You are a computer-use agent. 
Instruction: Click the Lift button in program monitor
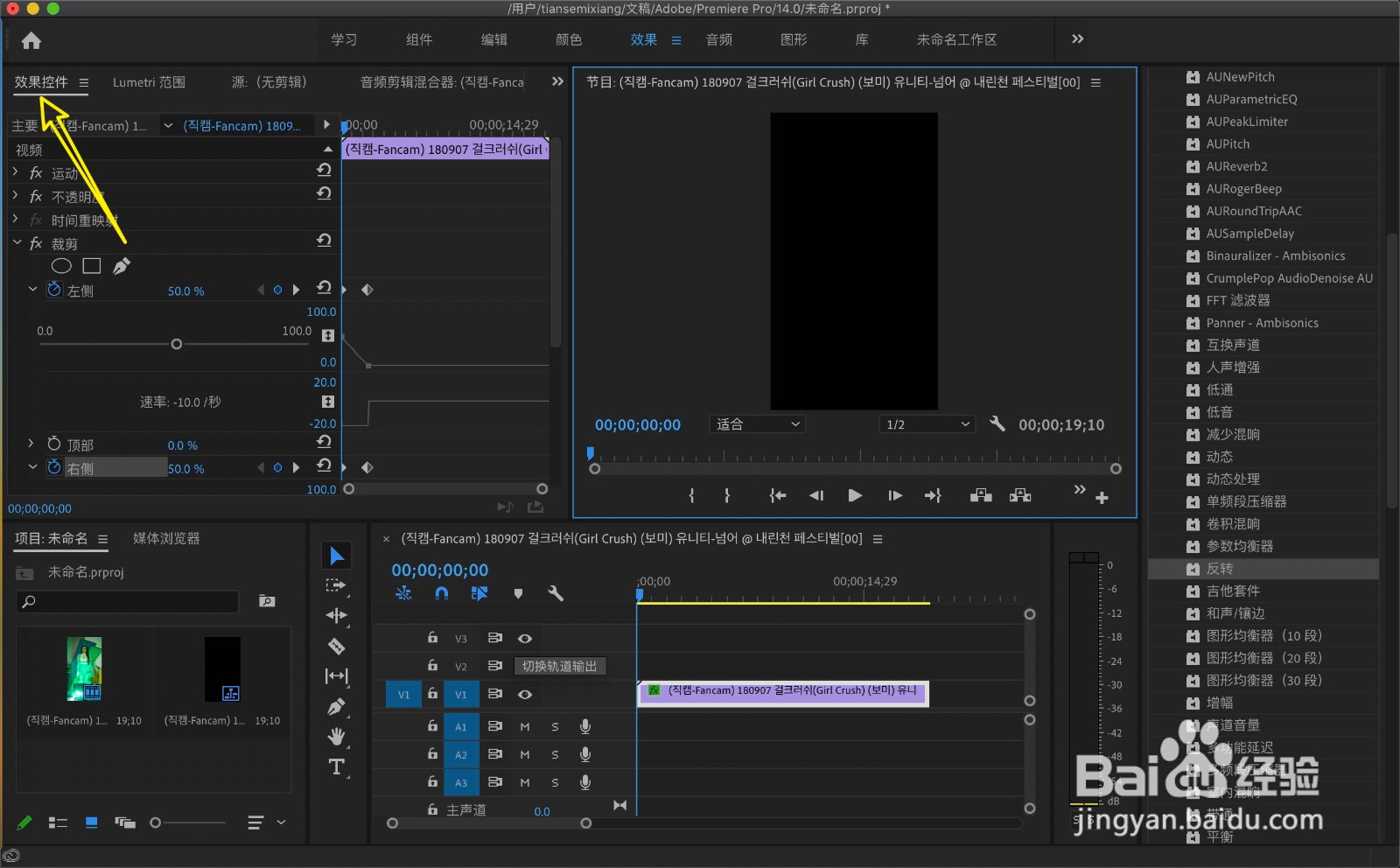point(981,495)
